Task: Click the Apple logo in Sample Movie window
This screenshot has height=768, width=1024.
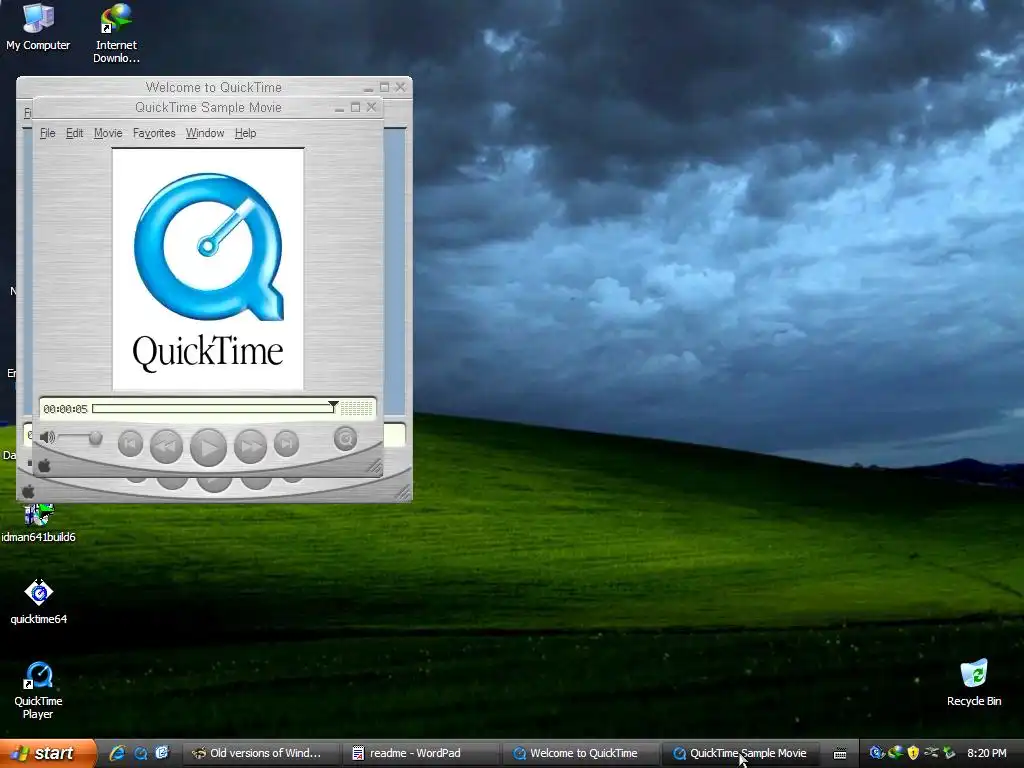Action: 44,466
